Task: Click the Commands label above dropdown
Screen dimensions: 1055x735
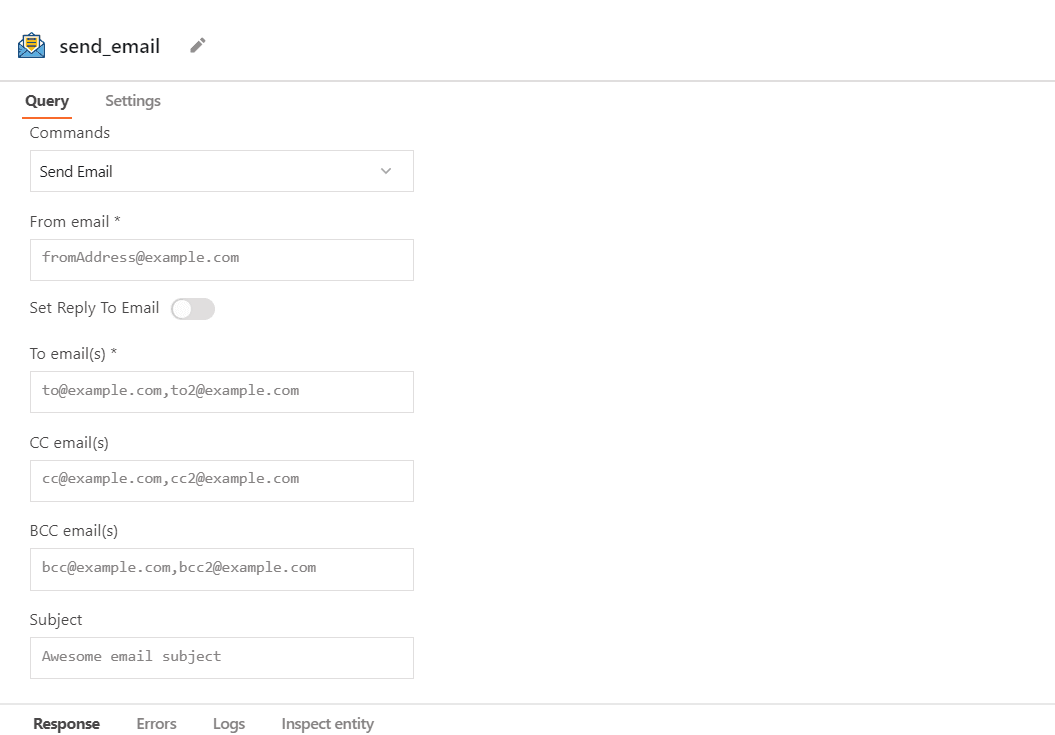Action: coord(70,133)
